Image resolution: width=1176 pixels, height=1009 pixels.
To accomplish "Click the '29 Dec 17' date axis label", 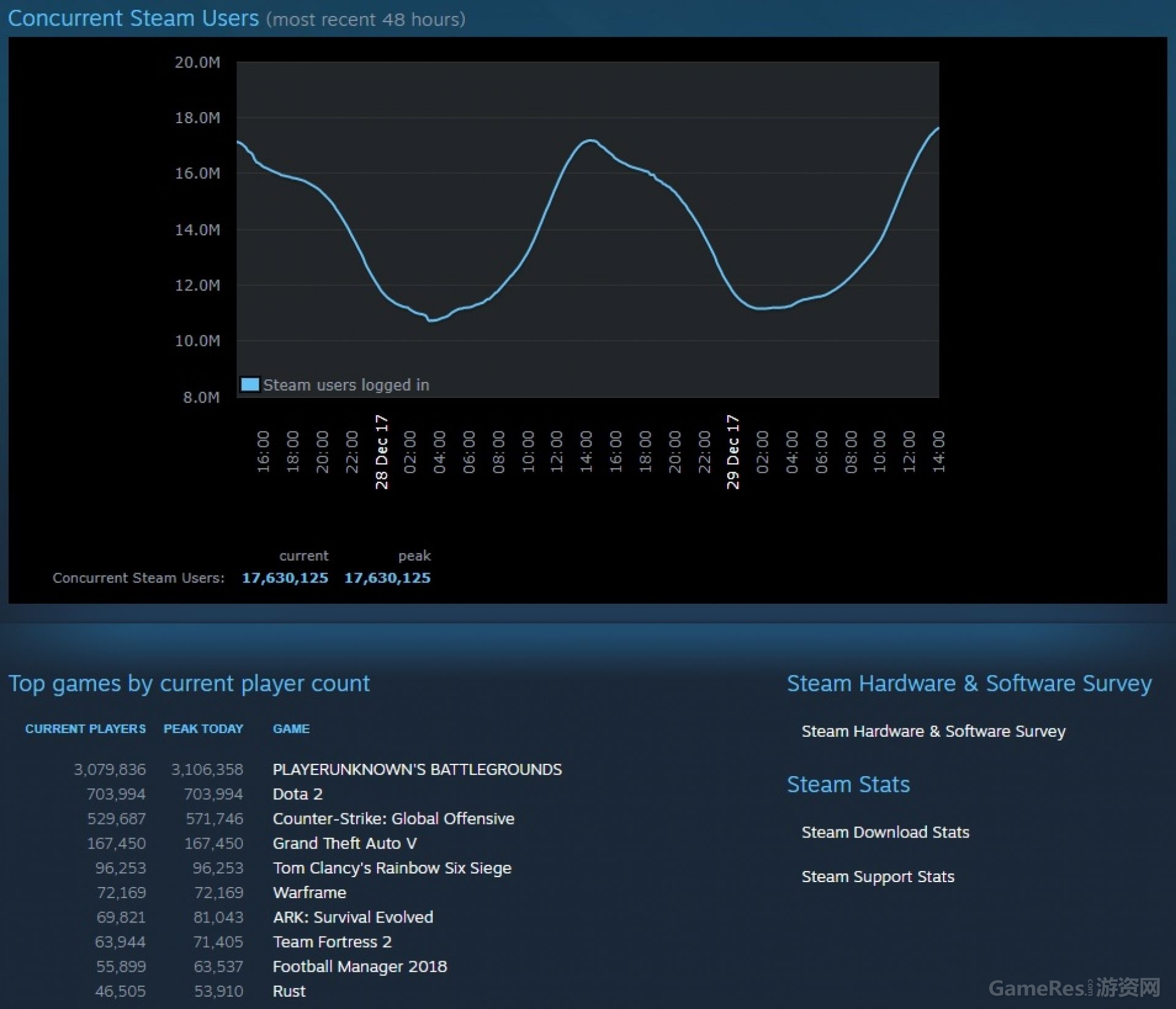I will click(733, 452).
